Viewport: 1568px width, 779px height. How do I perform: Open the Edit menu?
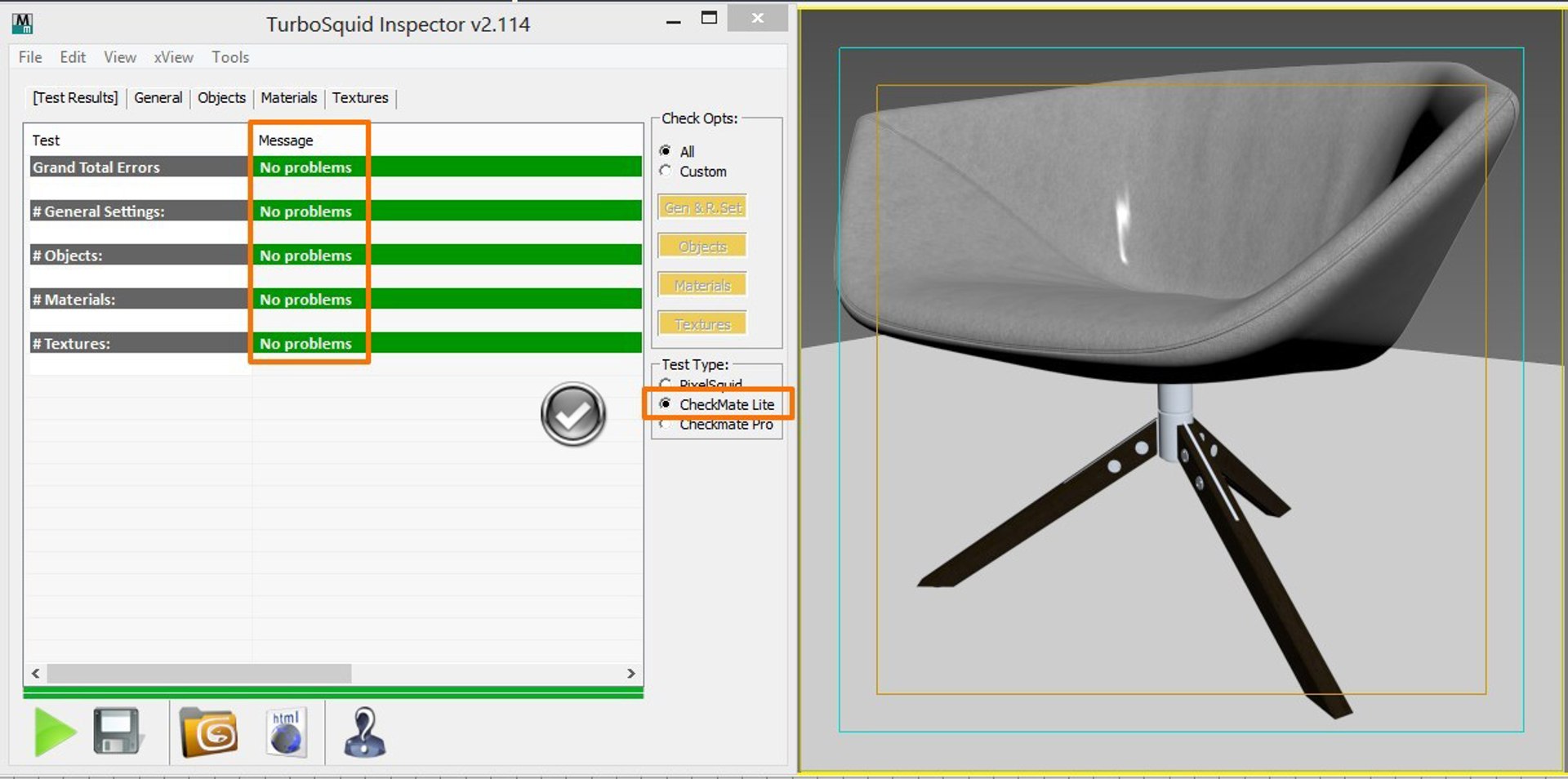[73, 57]
